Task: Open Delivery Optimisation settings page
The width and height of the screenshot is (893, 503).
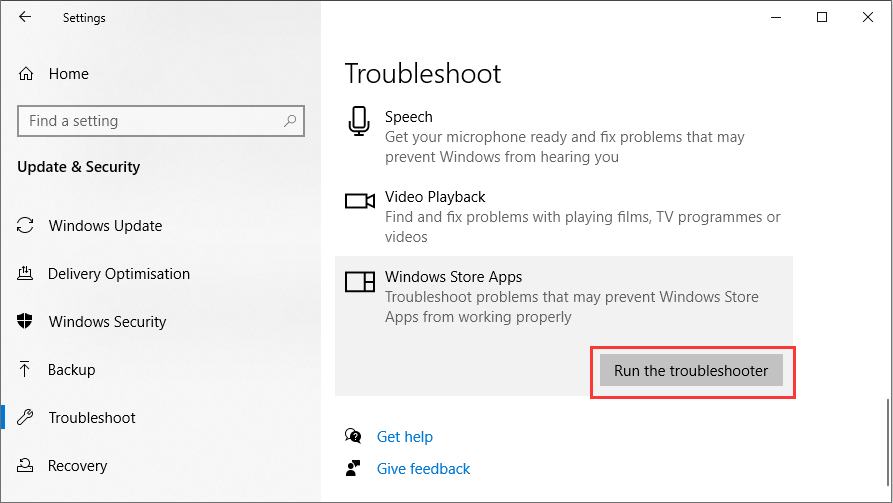Action: pos(119,274)
